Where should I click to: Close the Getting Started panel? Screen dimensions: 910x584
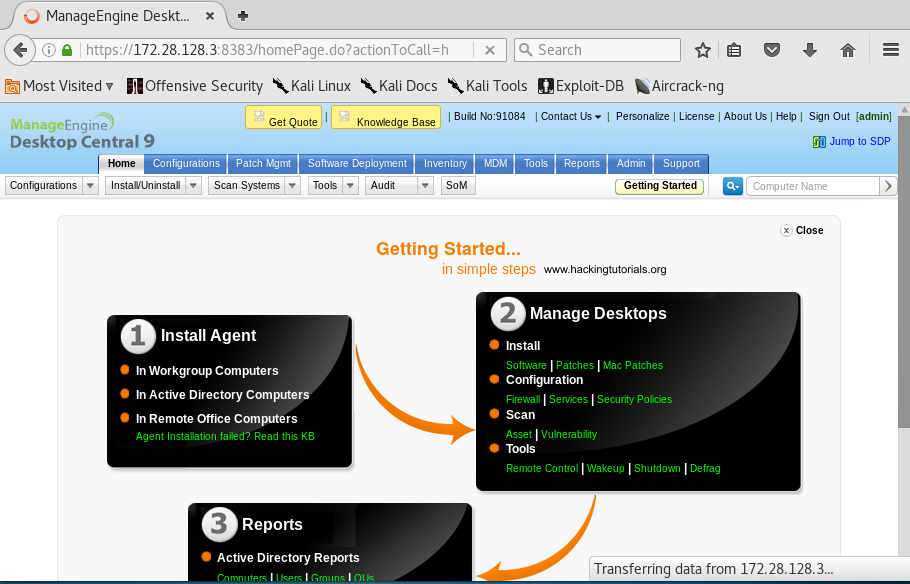(801, 230)
